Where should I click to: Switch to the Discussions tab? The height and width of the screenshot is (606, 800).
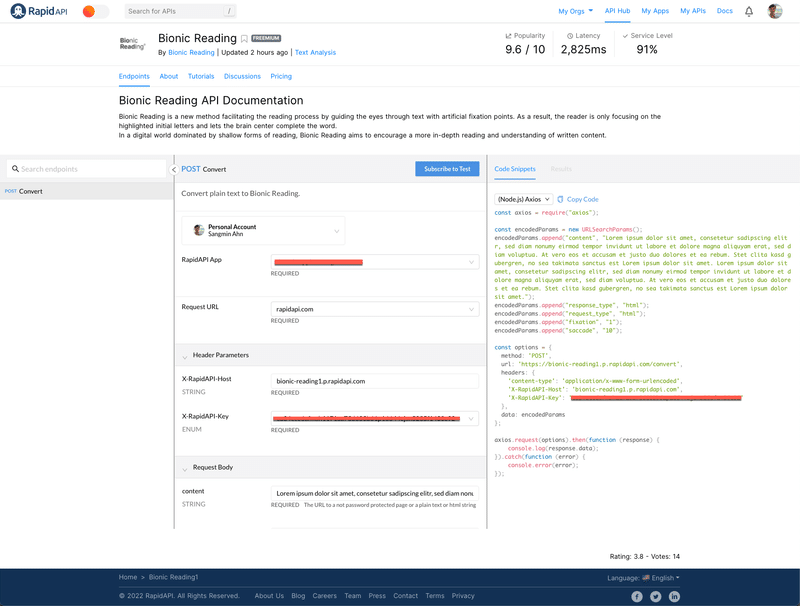(242, 77)
